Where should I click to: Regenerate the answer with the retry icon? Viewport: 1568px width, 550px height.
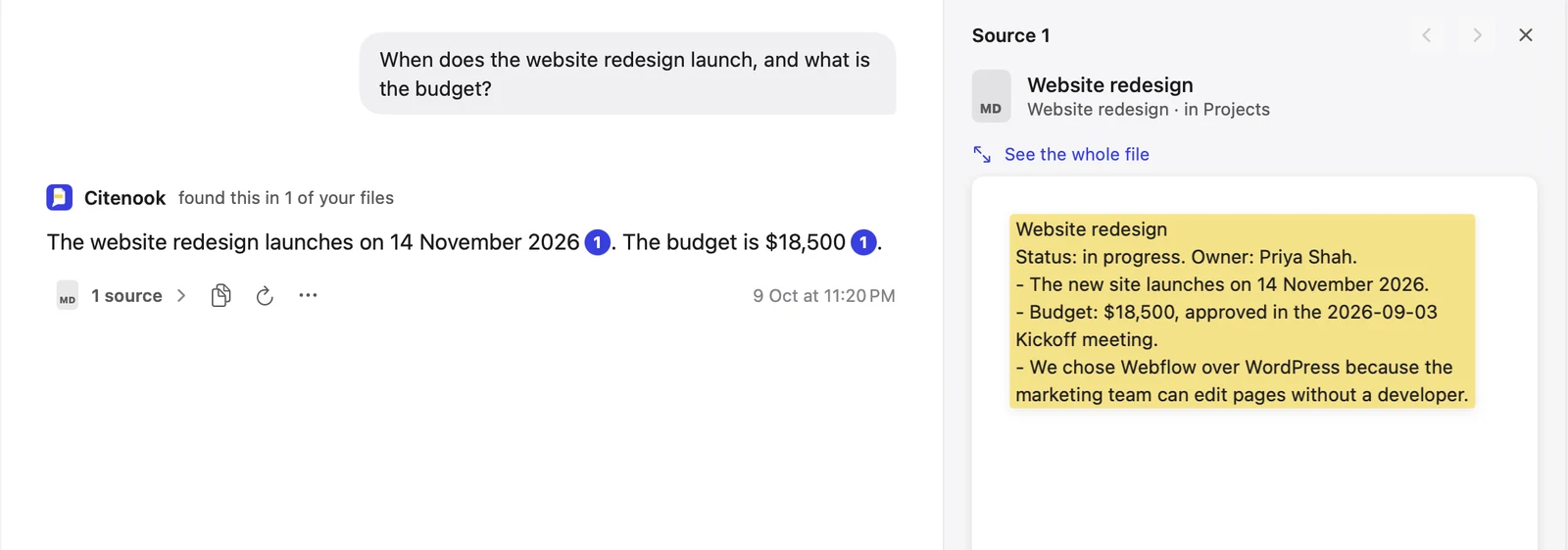pyautogui.click(x=265, y=295)
